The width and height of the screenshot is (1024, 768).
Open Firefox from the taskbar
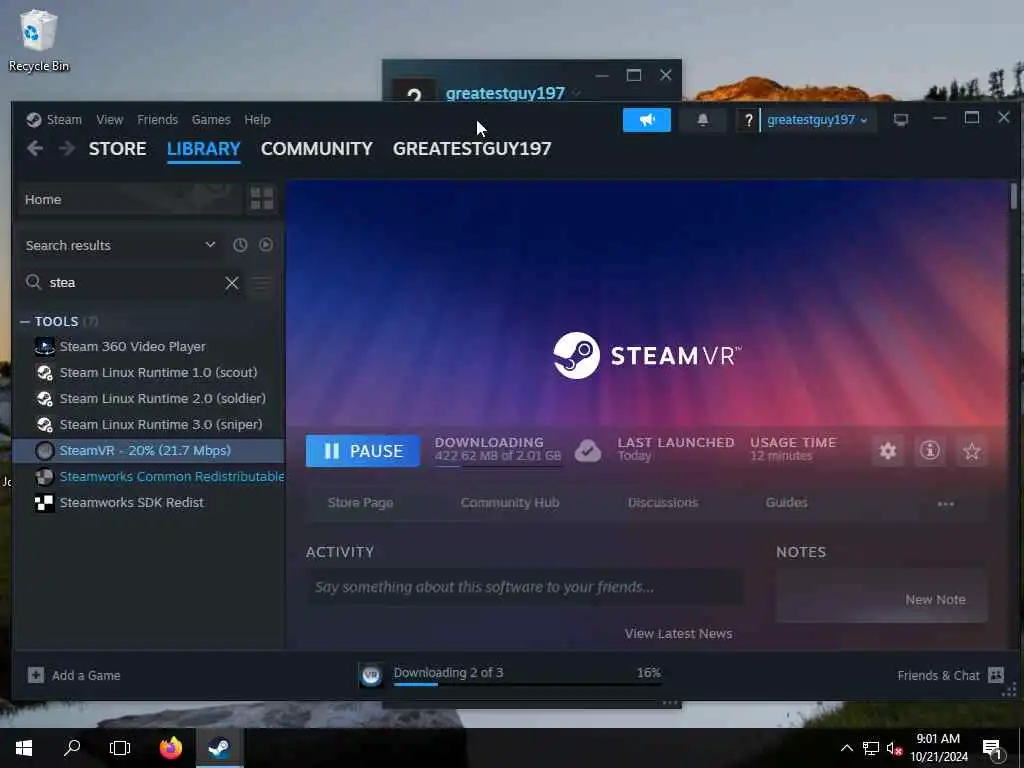click(x=171, y=748)
